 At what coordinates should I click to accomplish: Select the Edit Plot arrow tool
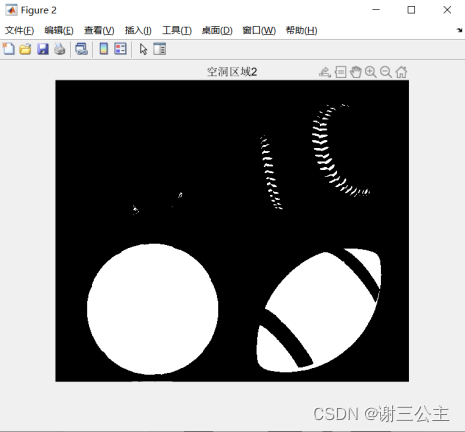143,49
